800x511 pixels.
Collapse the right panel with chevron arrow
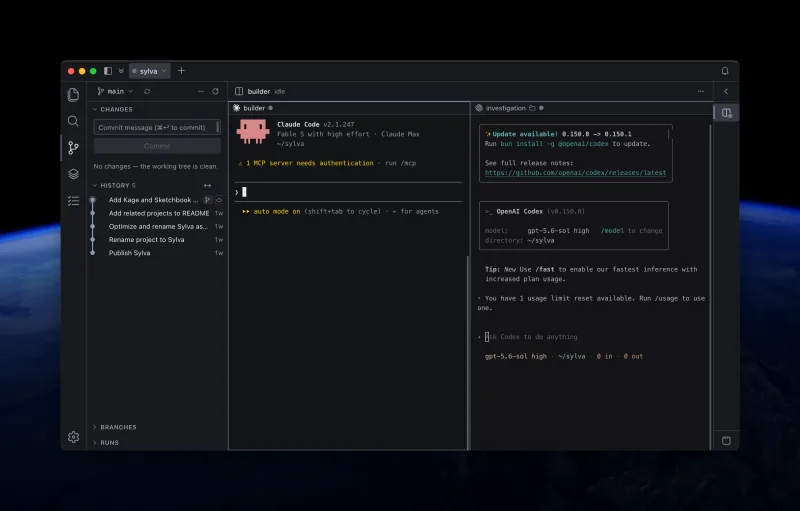pos(726,91)
